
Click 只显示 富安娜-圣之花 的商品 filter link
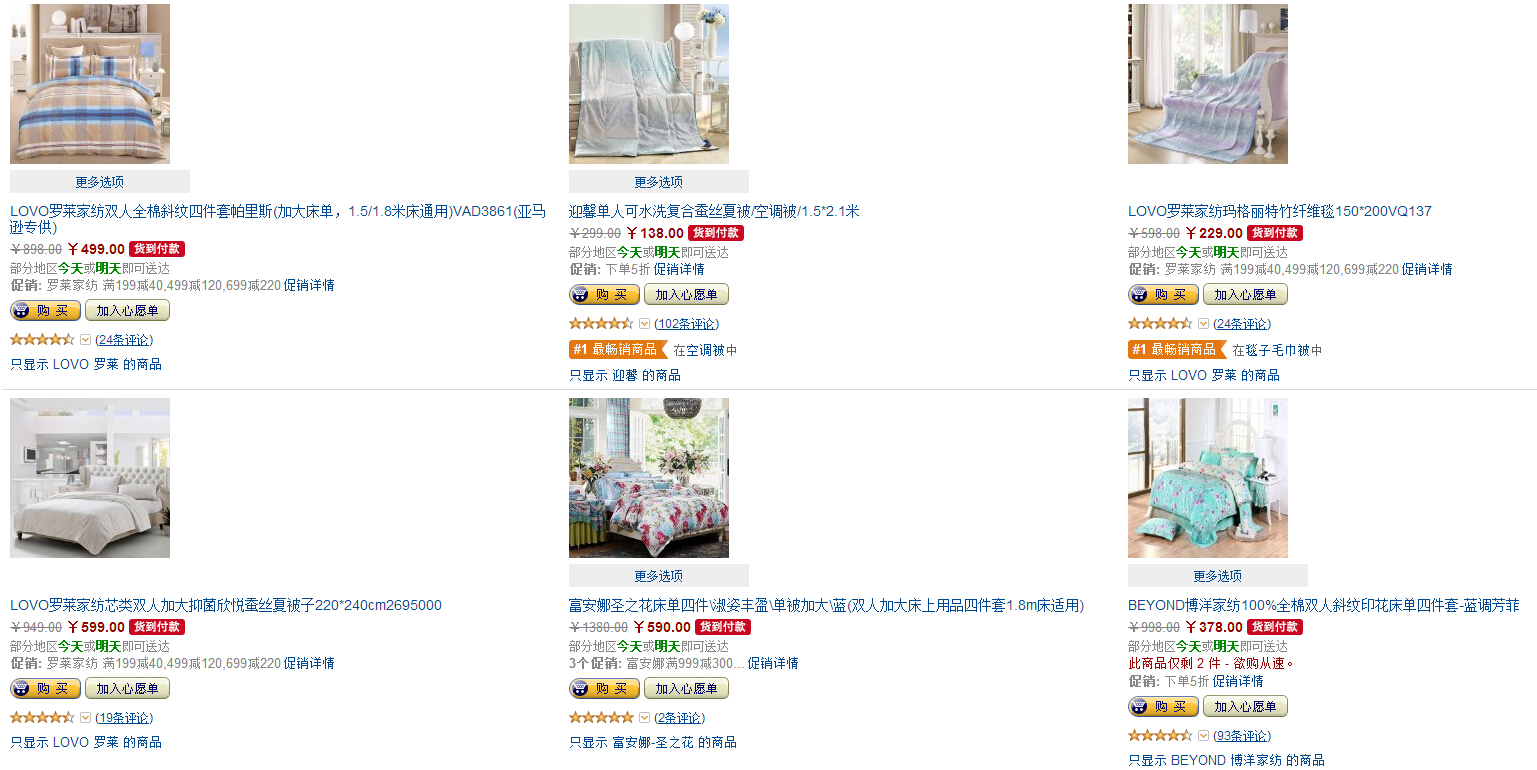(653, 742)
